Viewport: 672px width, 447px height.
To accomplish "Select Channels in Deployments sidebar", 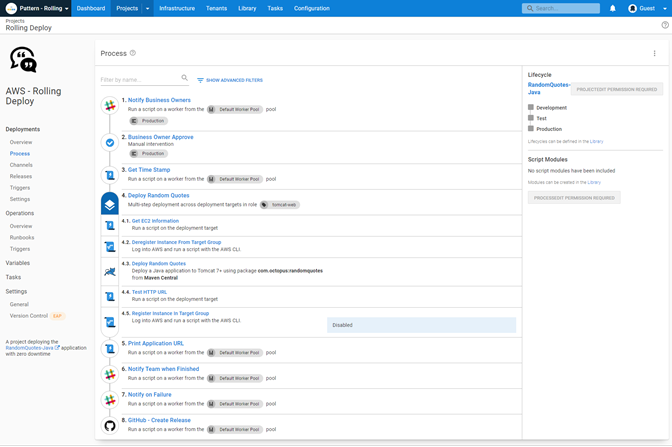I will (21, 165).
